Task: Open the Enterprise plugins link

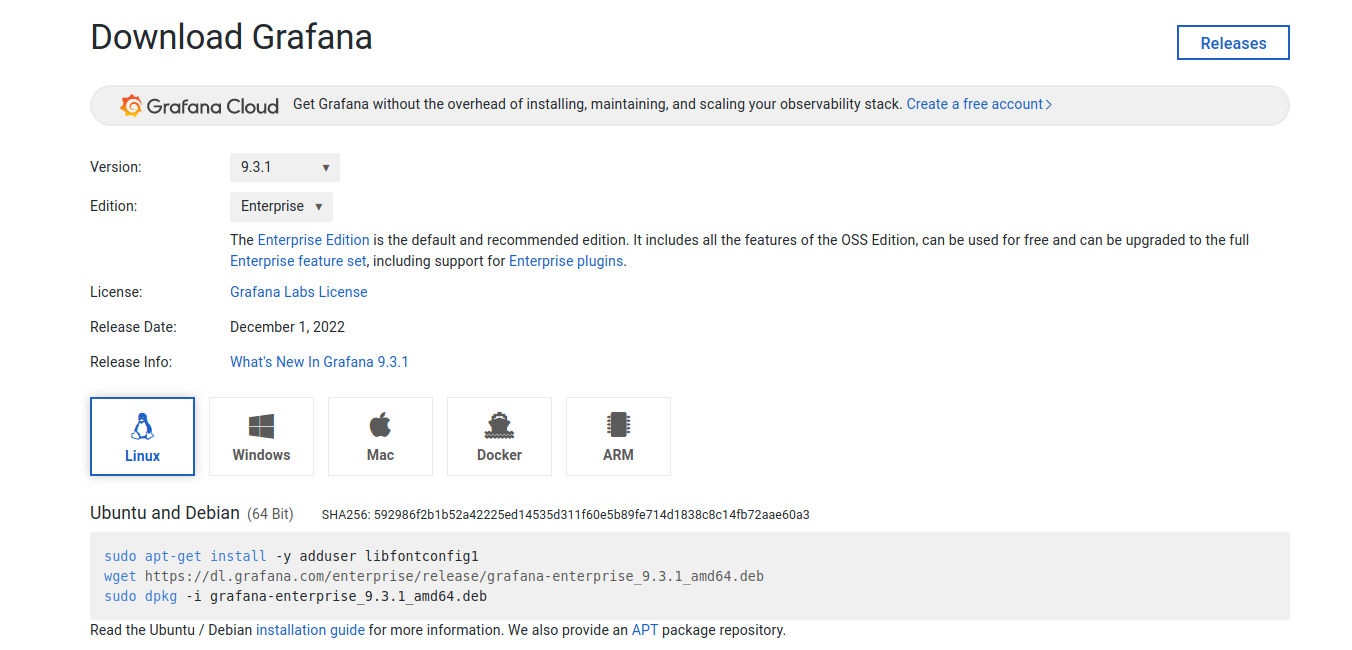Action: pos(565,260)
